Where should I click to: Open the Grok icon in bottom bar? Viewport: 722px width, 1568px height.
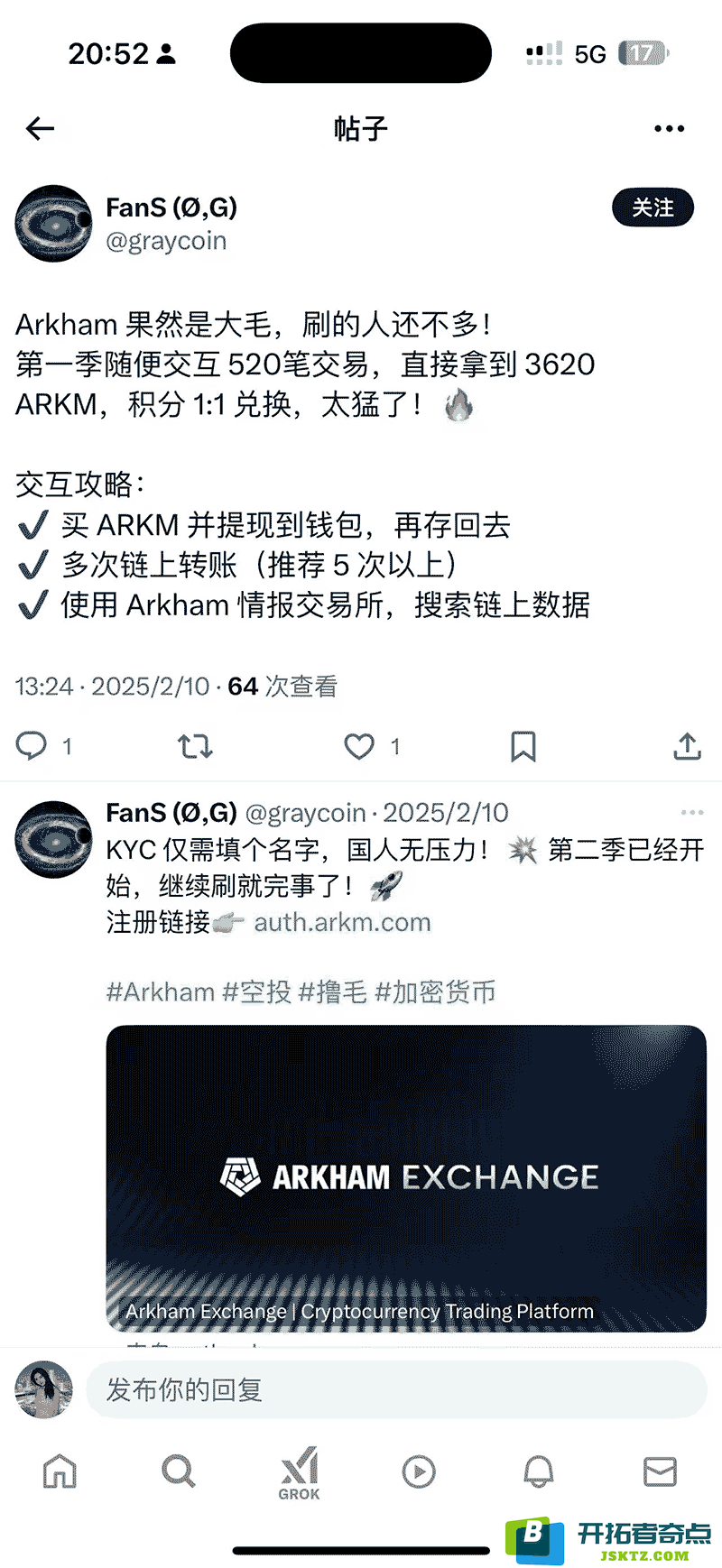click(300, 1473)
